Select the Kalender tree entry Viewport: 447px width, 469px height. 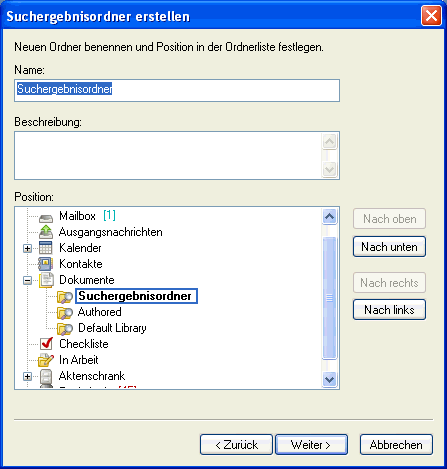(x=80, y=248)
